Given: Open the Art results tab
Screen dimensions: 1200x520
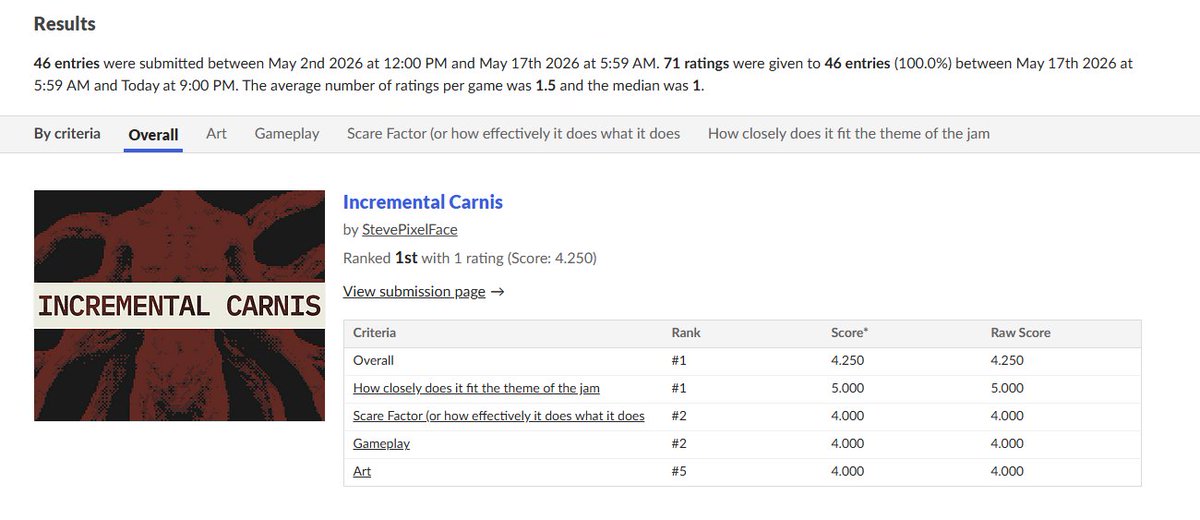Looking at the screenshot, I should tap(216, 133).
